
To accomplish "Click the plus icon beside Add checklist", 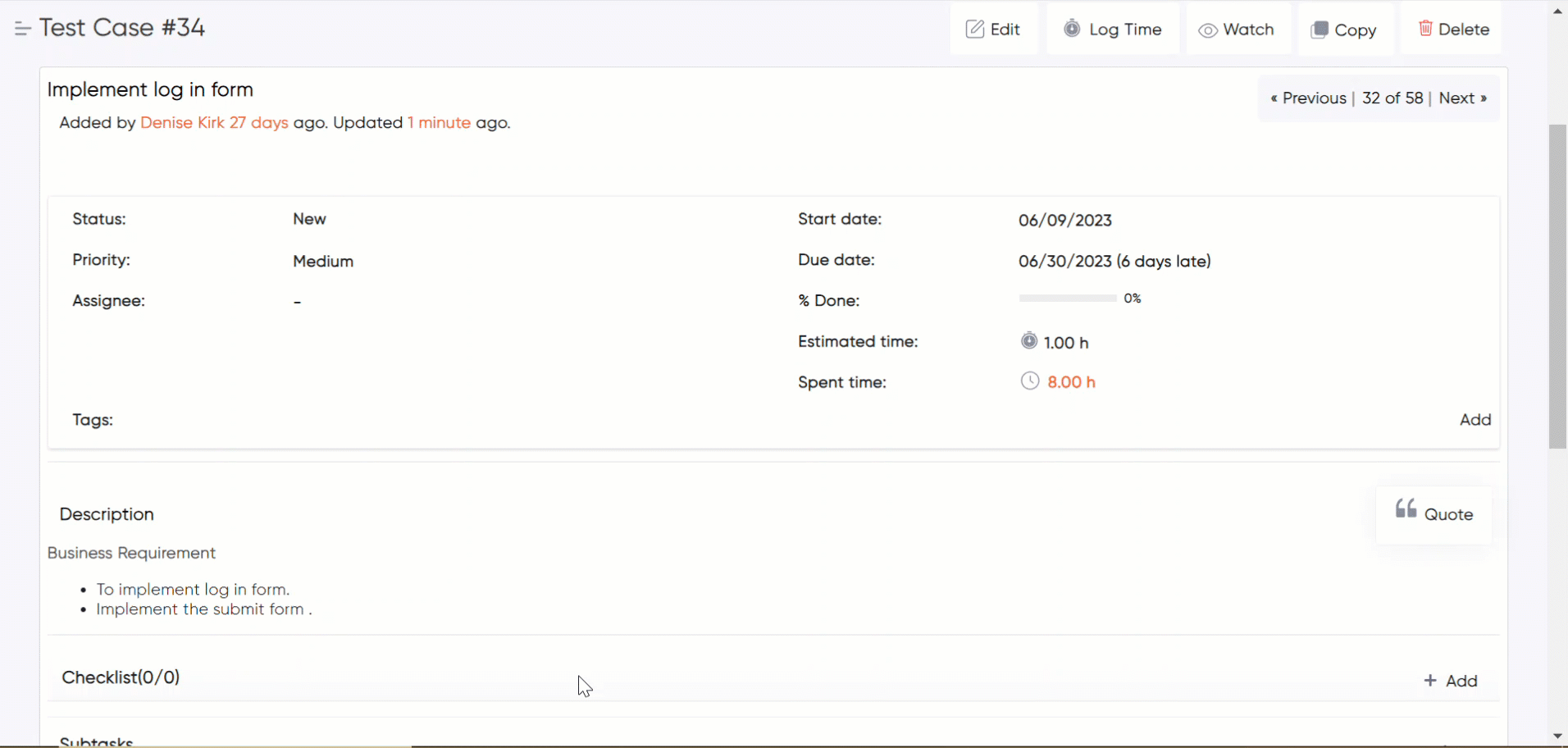I will (1431, 680).
